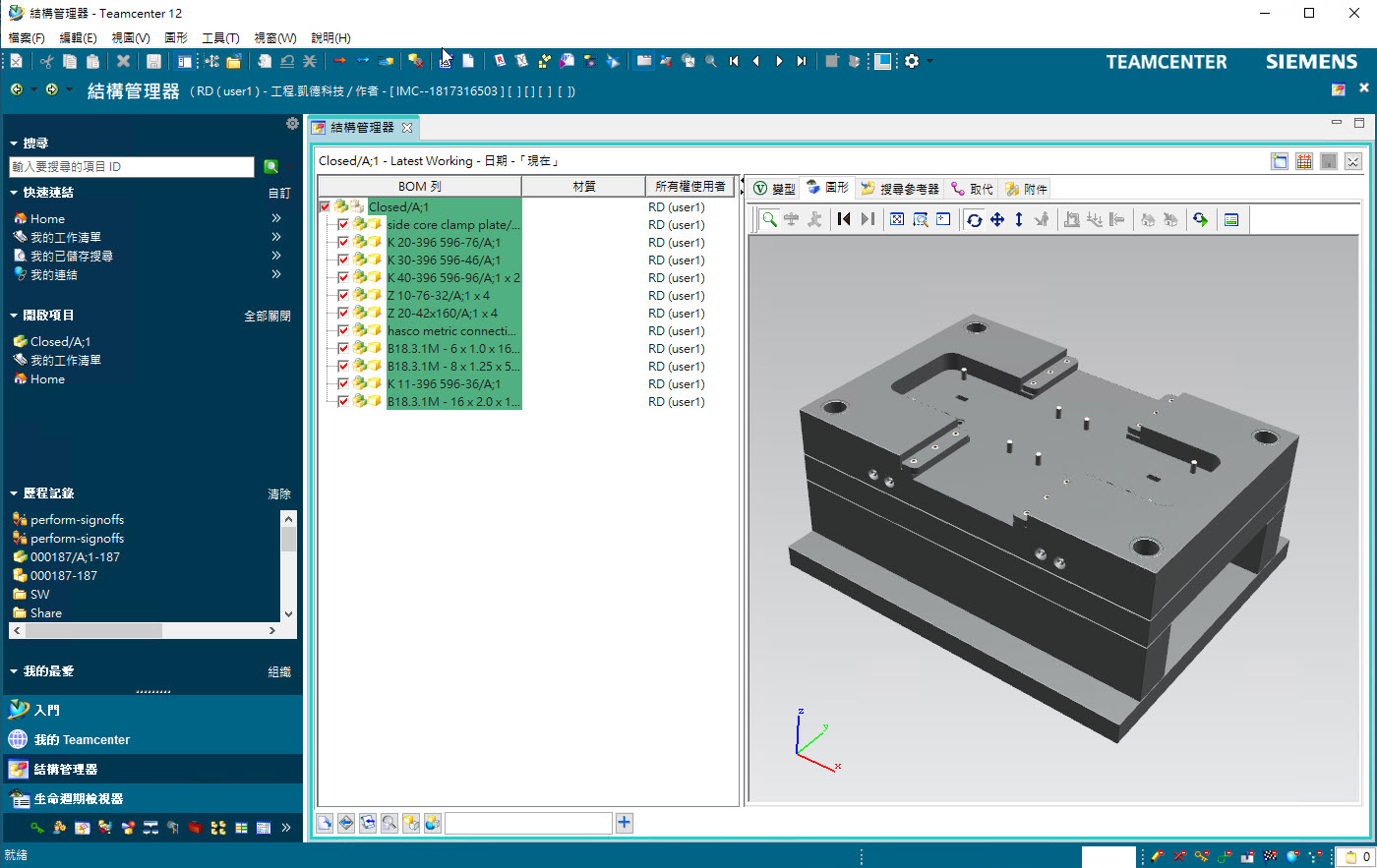The width and height of the screenshot is (1377, 868).
Task: Select the vertical zoom arrow tool in viewer
Action: [x=1019, y=219]
